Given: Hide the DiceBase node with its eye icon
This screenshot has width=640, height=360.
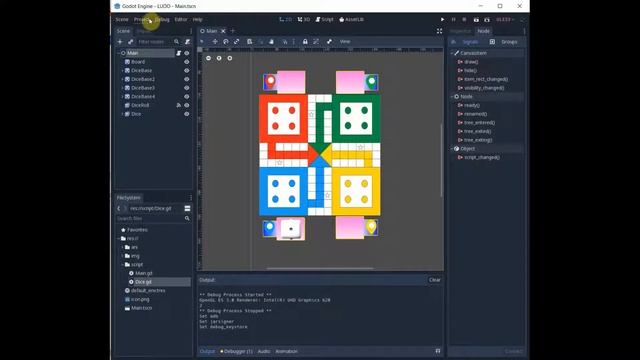Looking at the screenshot, I should pos(187,71).
